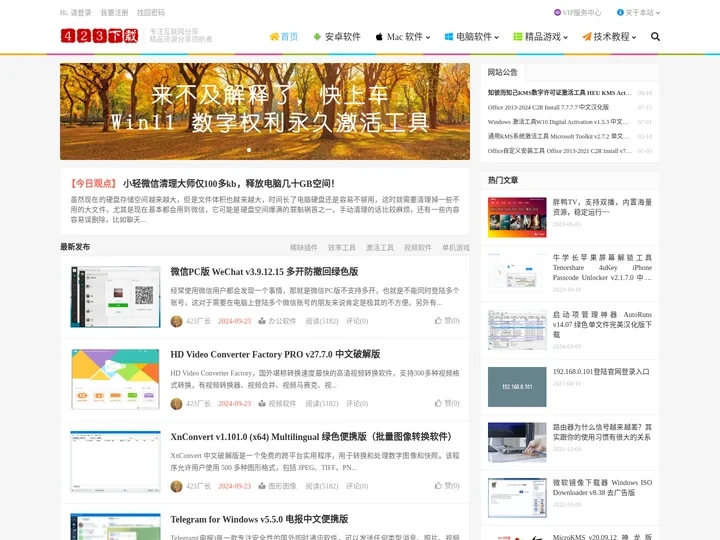Select the 效率工具 tab
Screen dimensions: 720x540
pos(342,248)
